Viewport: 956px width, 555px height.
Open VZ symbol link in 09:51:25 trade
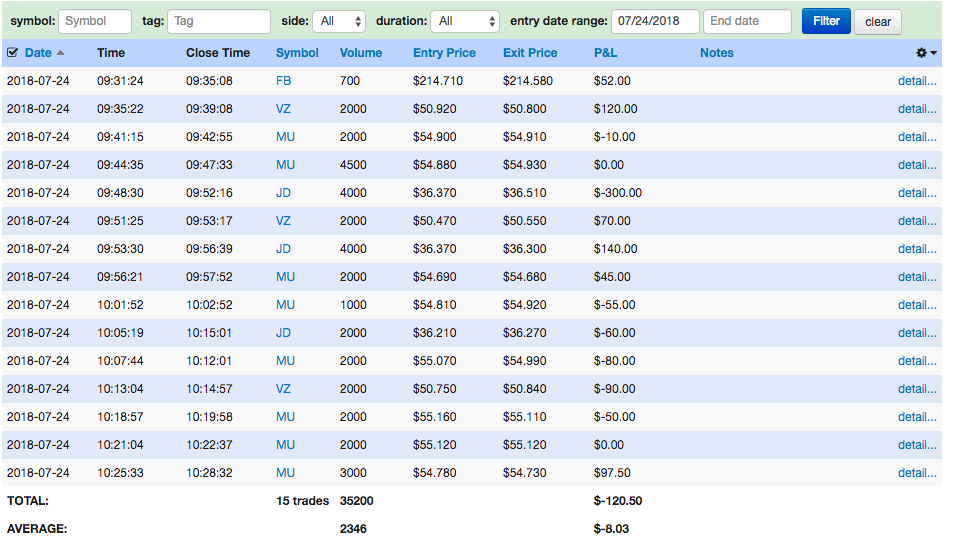283,221
